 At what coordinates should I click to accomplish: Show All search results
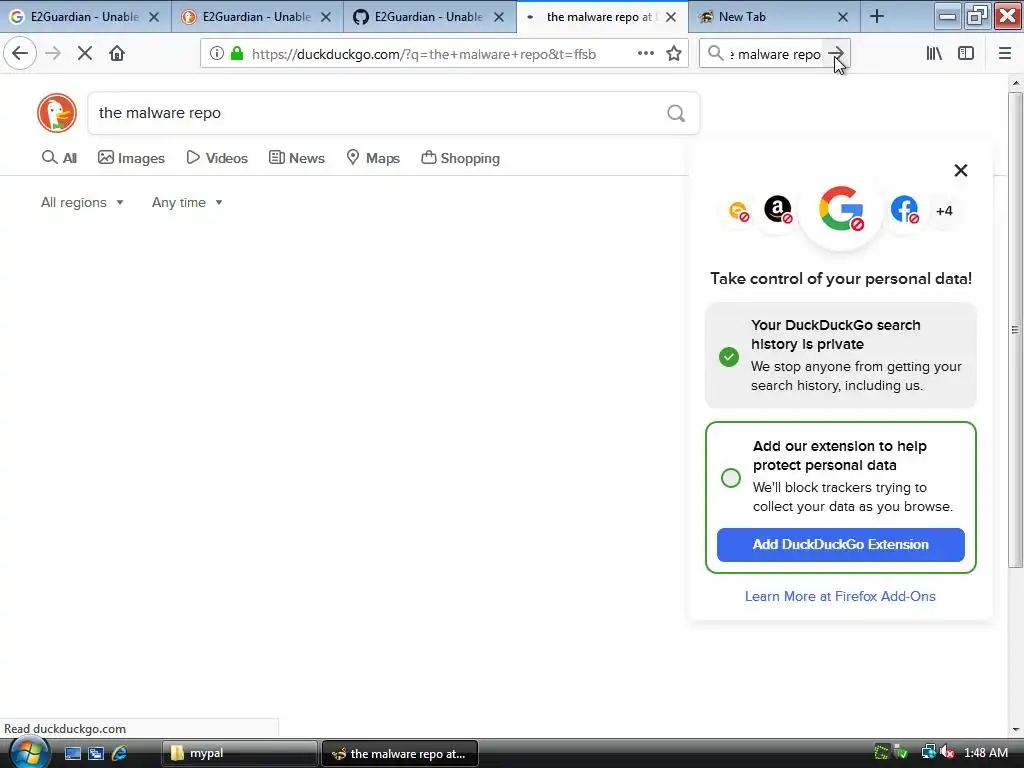pos(59,158)
